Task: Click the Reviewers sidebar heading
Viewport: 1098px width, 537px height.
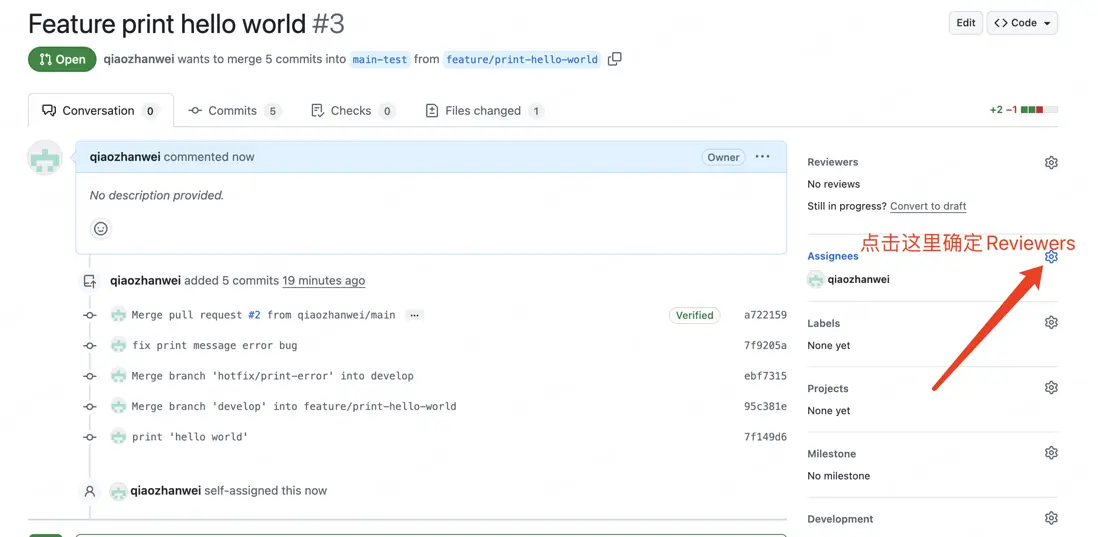Action: 833,162
